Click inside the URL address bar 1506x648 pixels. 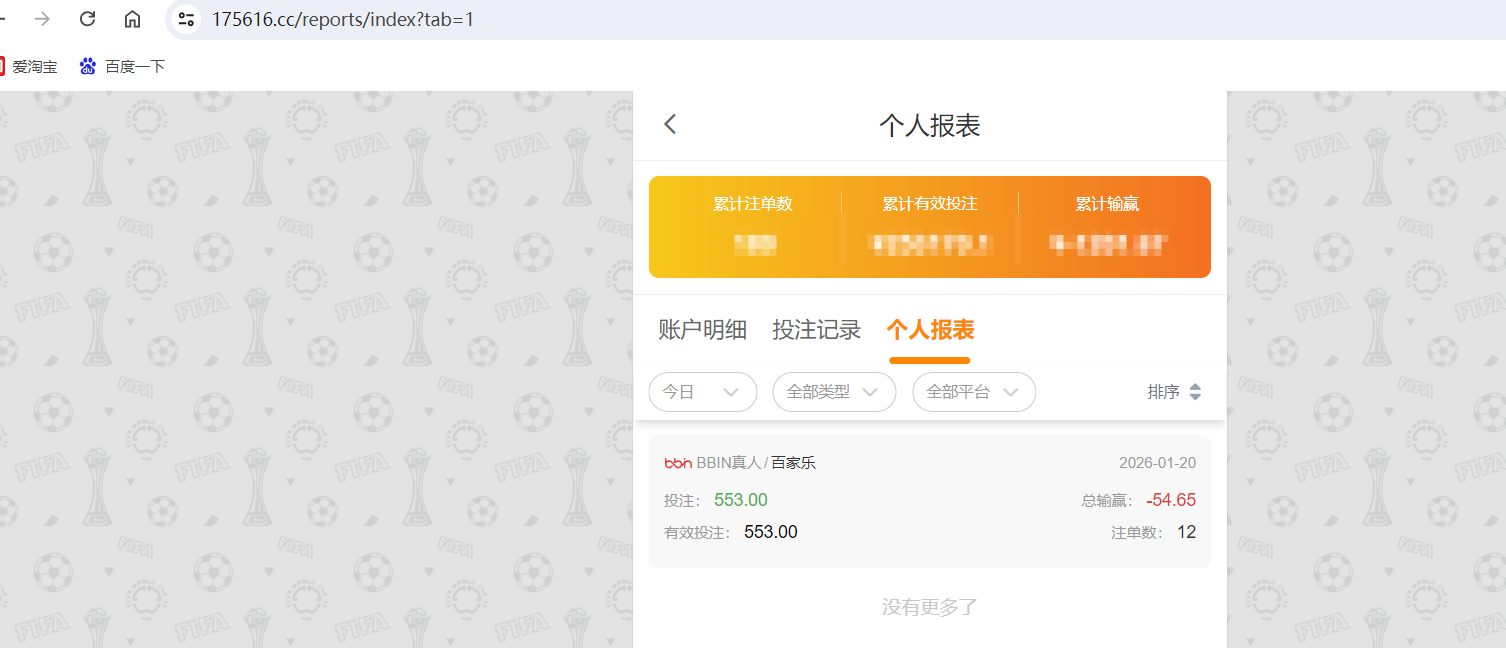coord(400,18)
